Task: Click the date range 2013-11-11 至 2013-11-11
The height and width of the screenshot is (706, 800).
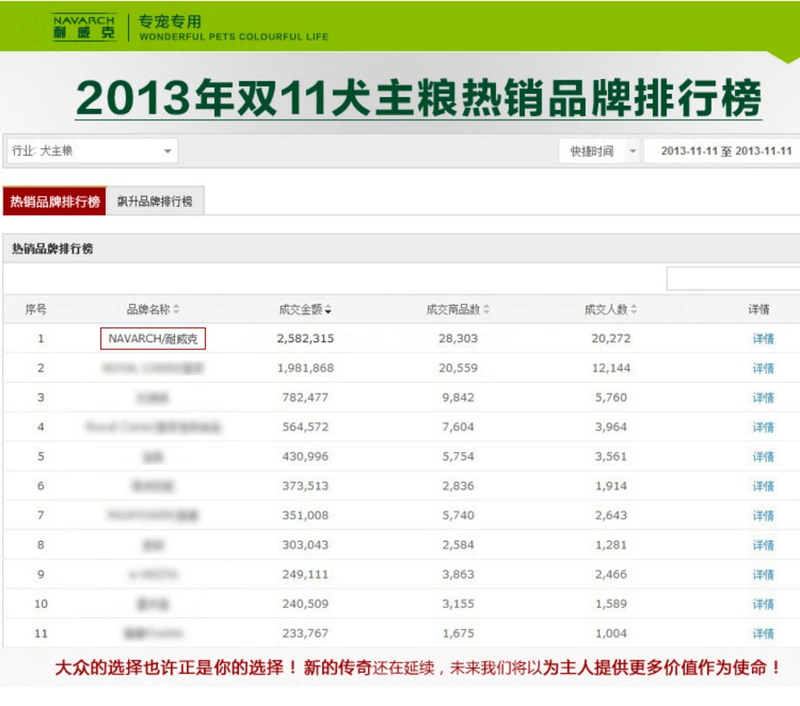Action: 726,151
